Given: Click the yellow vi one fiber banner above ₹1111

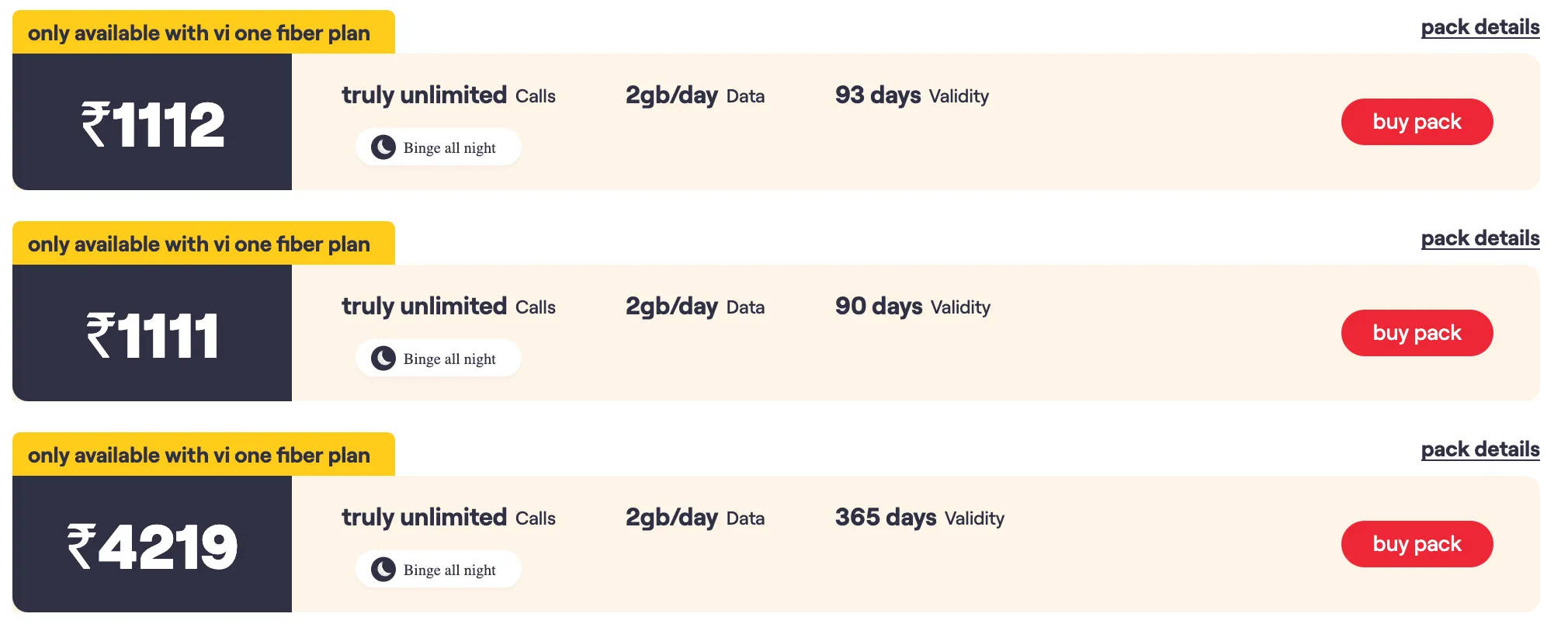Looking at the screenshot, I should (203, 243).
